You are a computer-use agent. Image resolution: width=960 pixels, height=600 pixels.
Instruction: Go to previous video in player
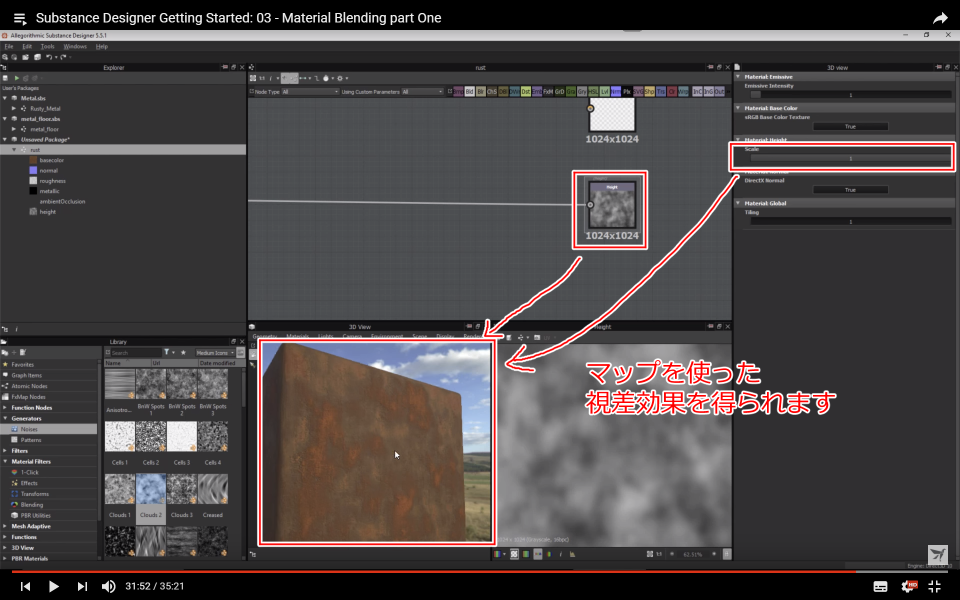click(x=25, y=587)
